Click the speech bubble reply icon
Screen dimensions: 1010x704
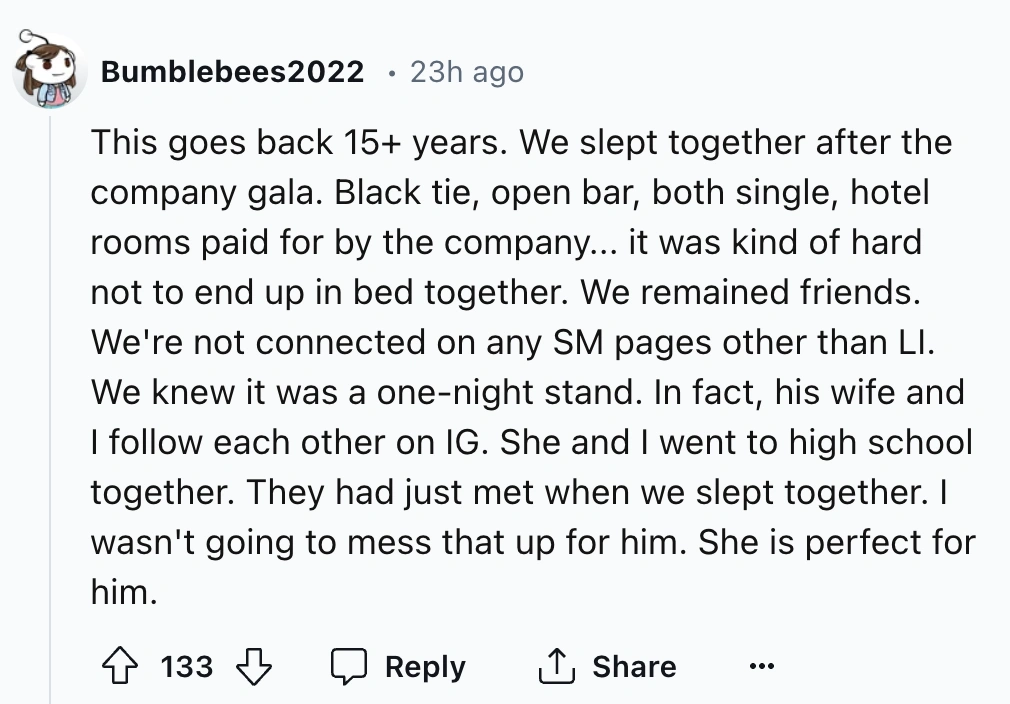tap(350, 666)
